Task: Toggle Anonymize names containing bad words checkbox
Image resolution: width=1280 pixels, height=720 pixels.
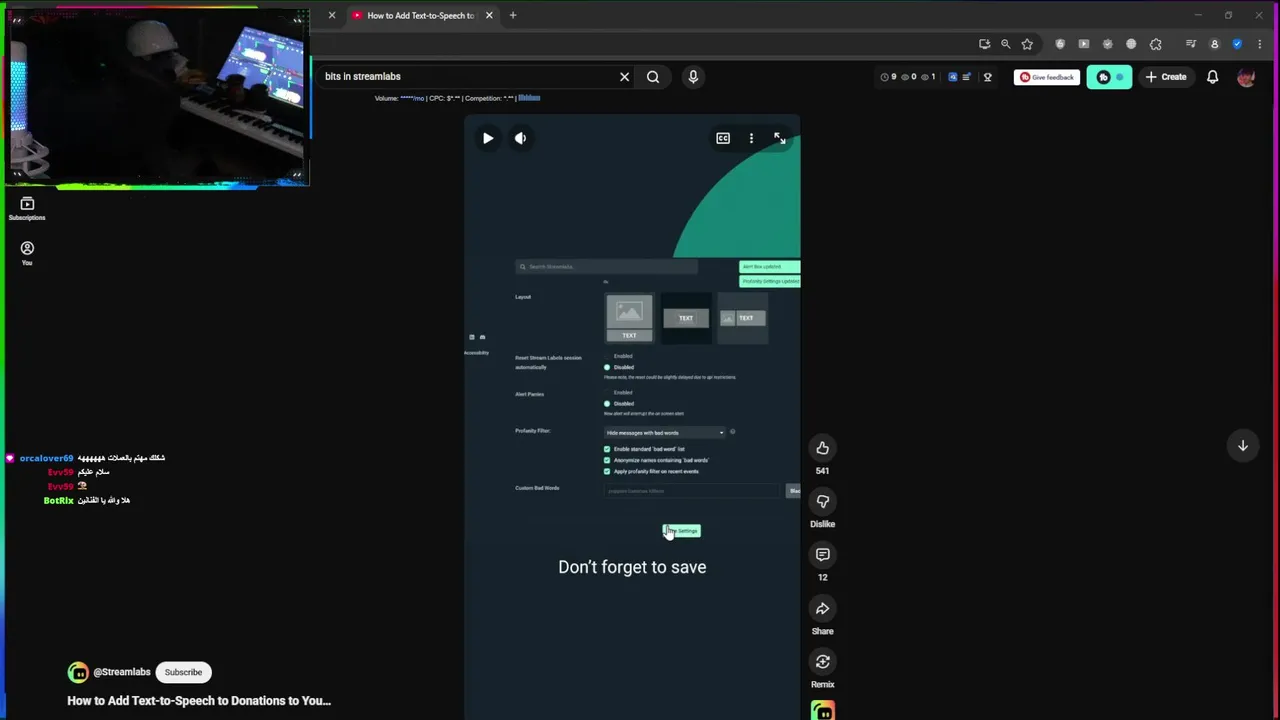Action: tap(606, 460)
